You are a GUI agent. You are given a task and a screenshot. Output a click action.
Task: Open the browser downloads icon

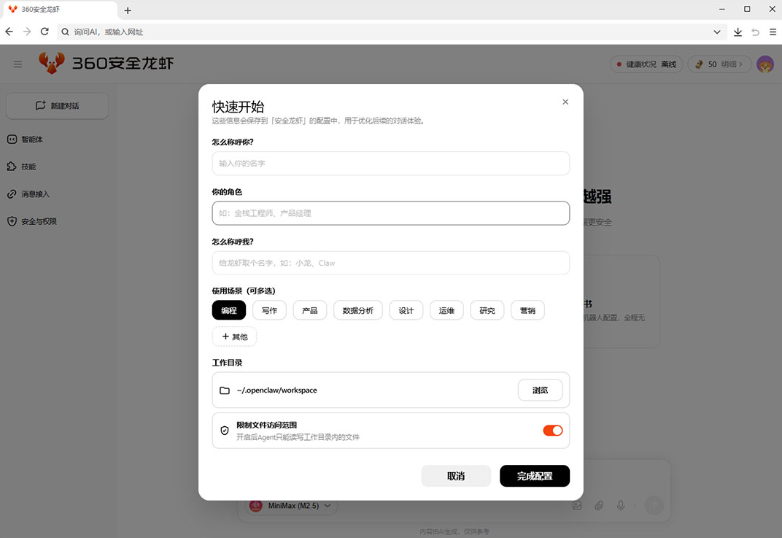(x=738, y=32)
